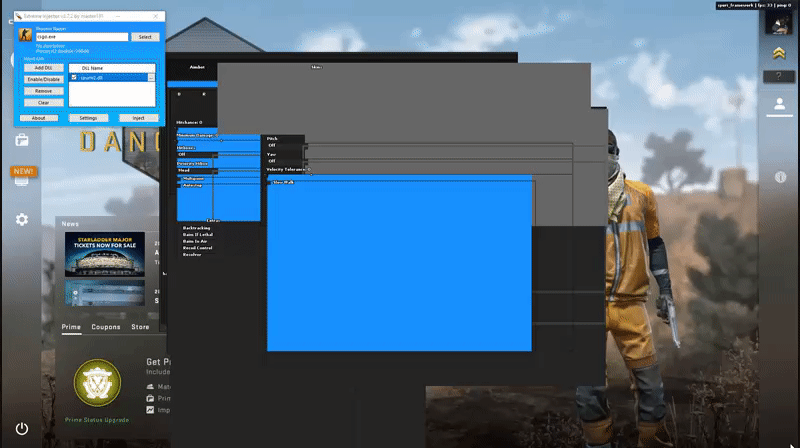
Task: Select Baim In Air in the Extras list
Action: pos(195,241)
